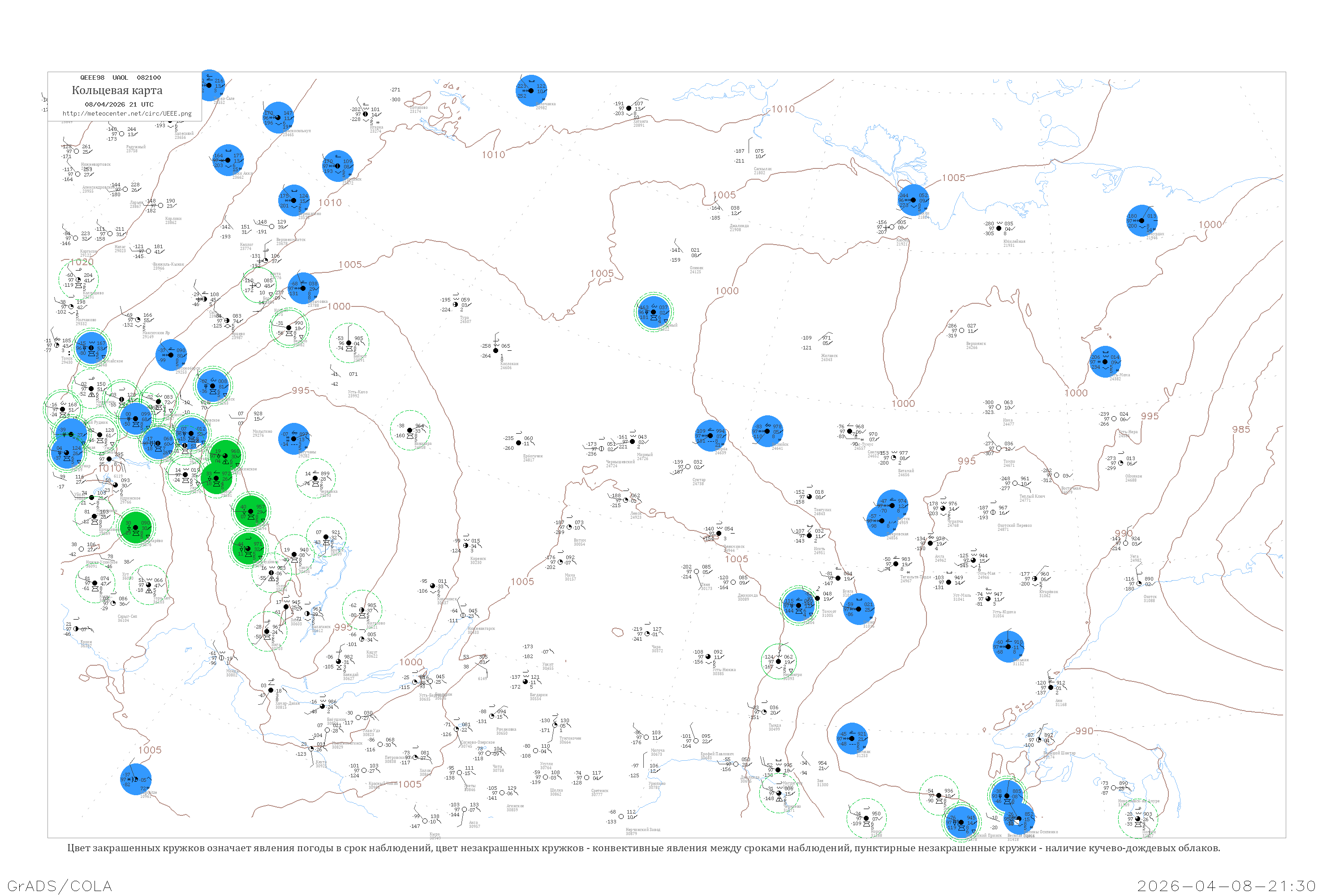This screenshot has width=1344, height=896.
Task: Click the Кольцевая карта map title
Action: 116,90
